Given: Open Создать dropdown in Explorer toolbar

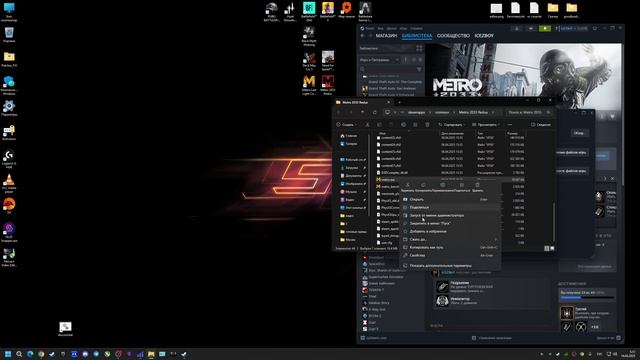Looking at the screenshot, I should [346, 124].
